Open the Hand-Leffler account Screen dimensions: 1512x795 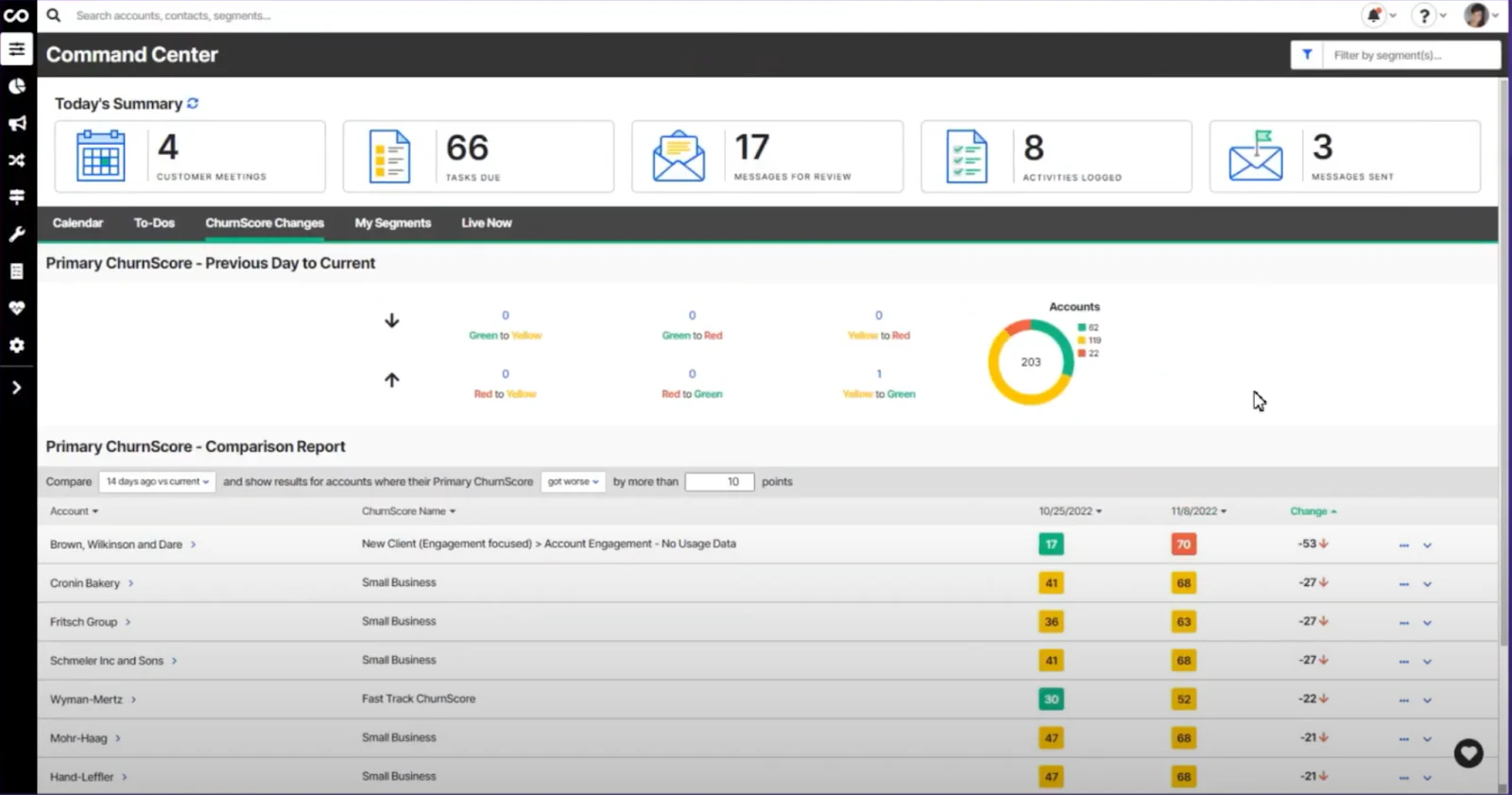click(81, 777)
